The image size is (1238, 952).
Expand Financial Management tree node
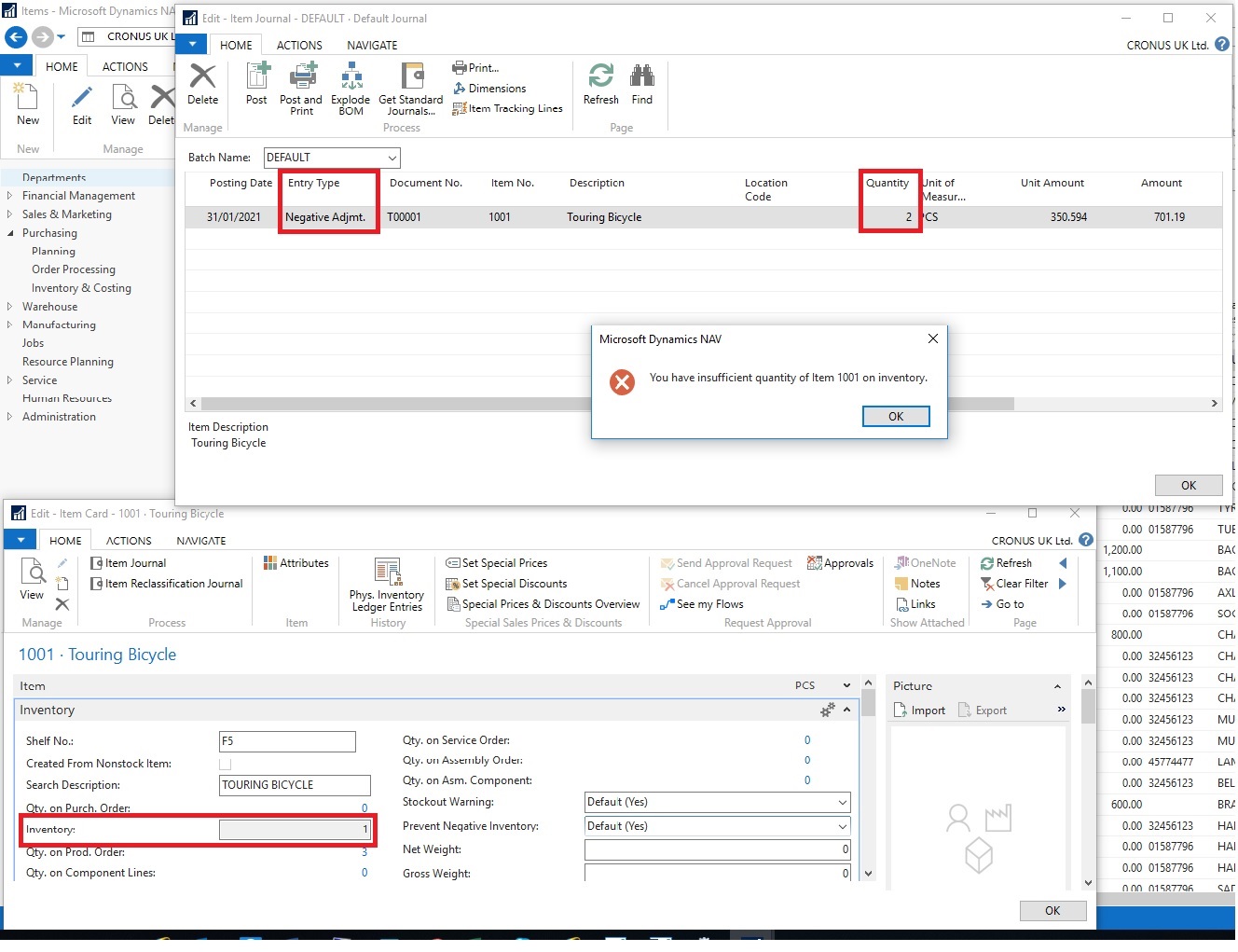pyautogui.click(x=9, y=196)
